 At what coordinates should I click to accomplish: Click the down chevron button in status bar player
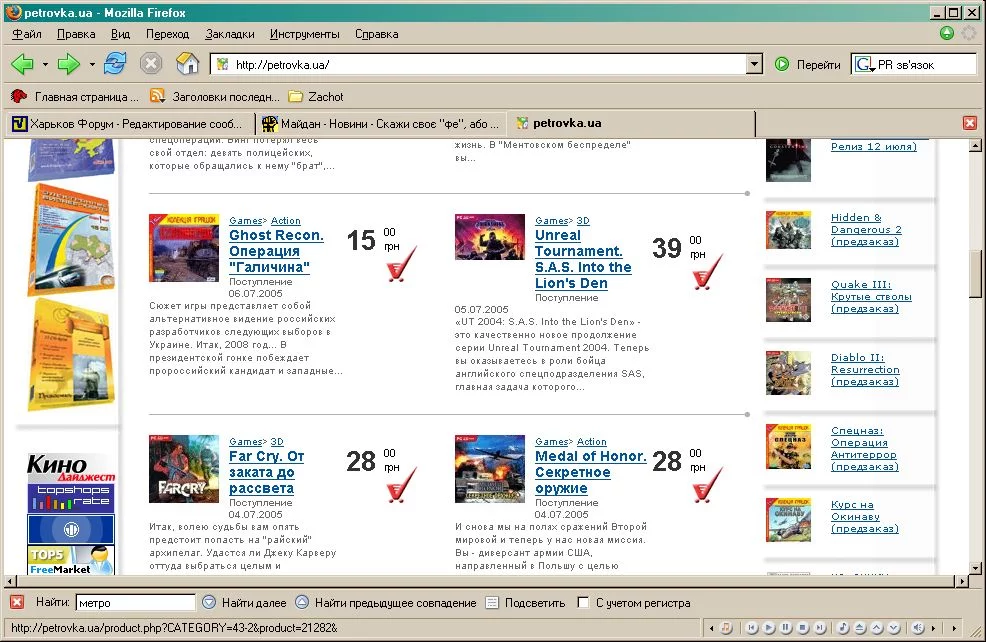[x=894, y=628]
